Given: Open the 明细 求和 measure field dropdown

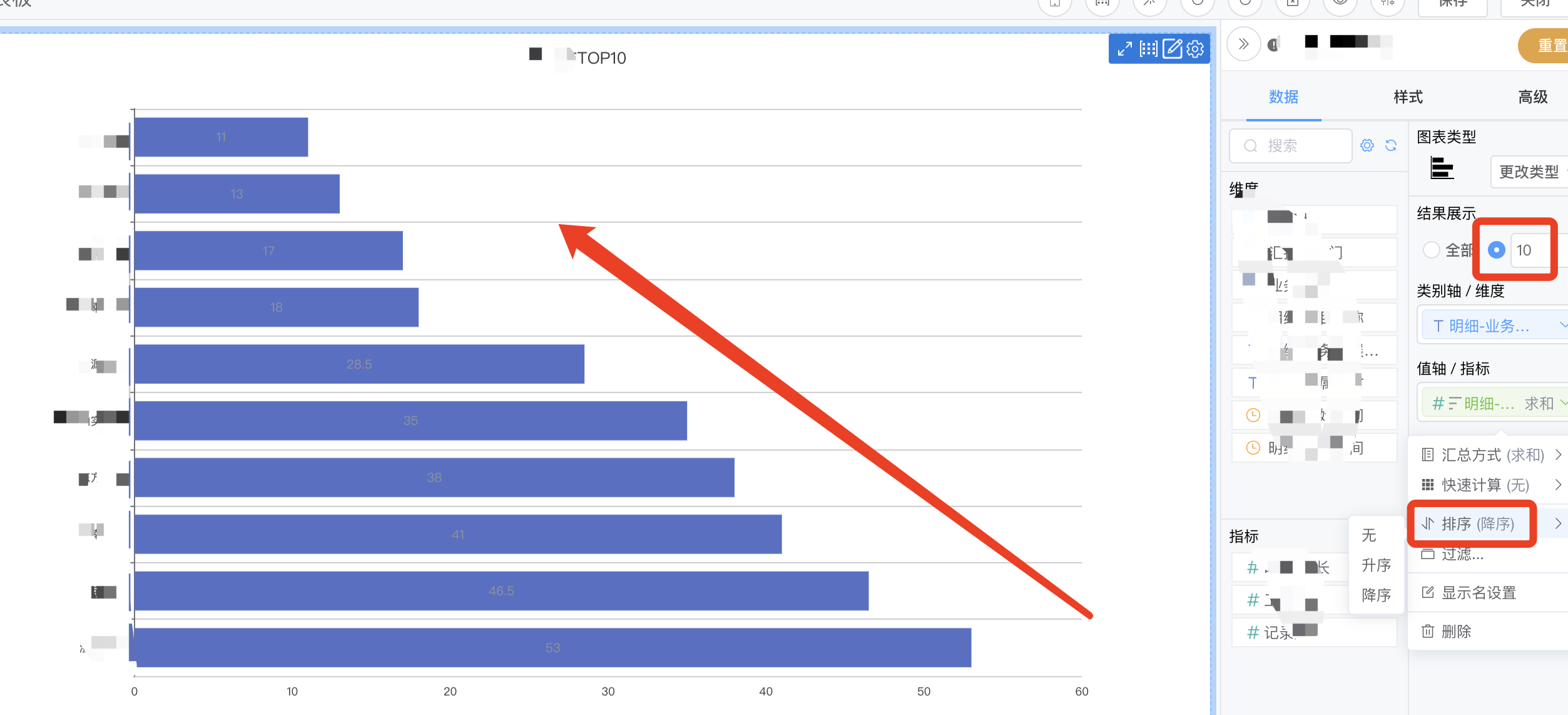Looking at the screenshot, I should tap(1495, 403).
